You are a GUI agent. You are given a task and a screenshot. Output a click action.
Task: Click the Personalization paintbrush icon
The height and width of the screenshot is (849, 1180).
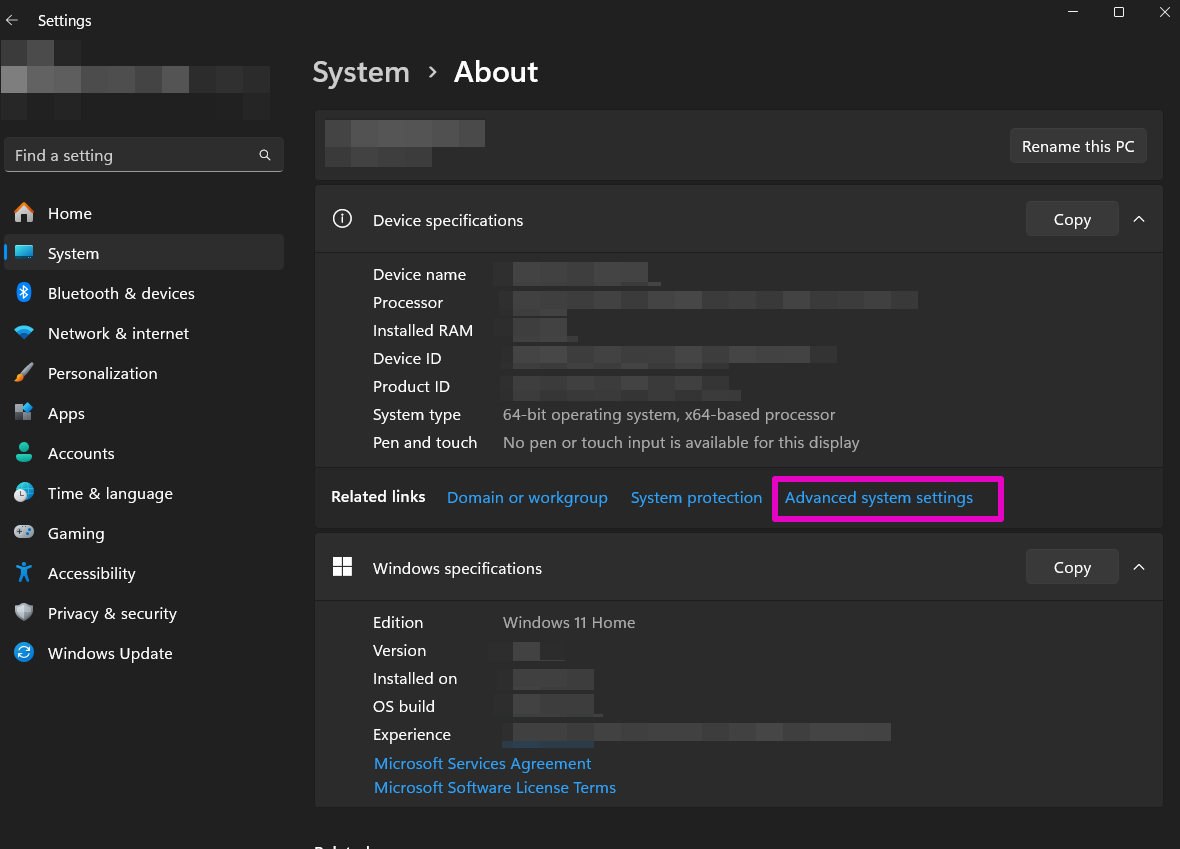(24, 373)
